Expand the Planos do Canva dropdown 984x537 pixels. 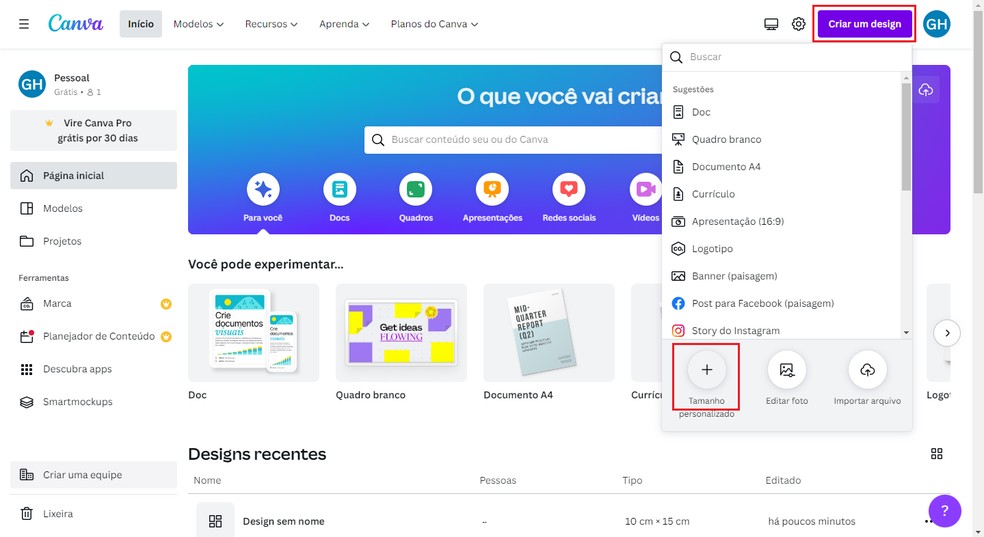434,24
